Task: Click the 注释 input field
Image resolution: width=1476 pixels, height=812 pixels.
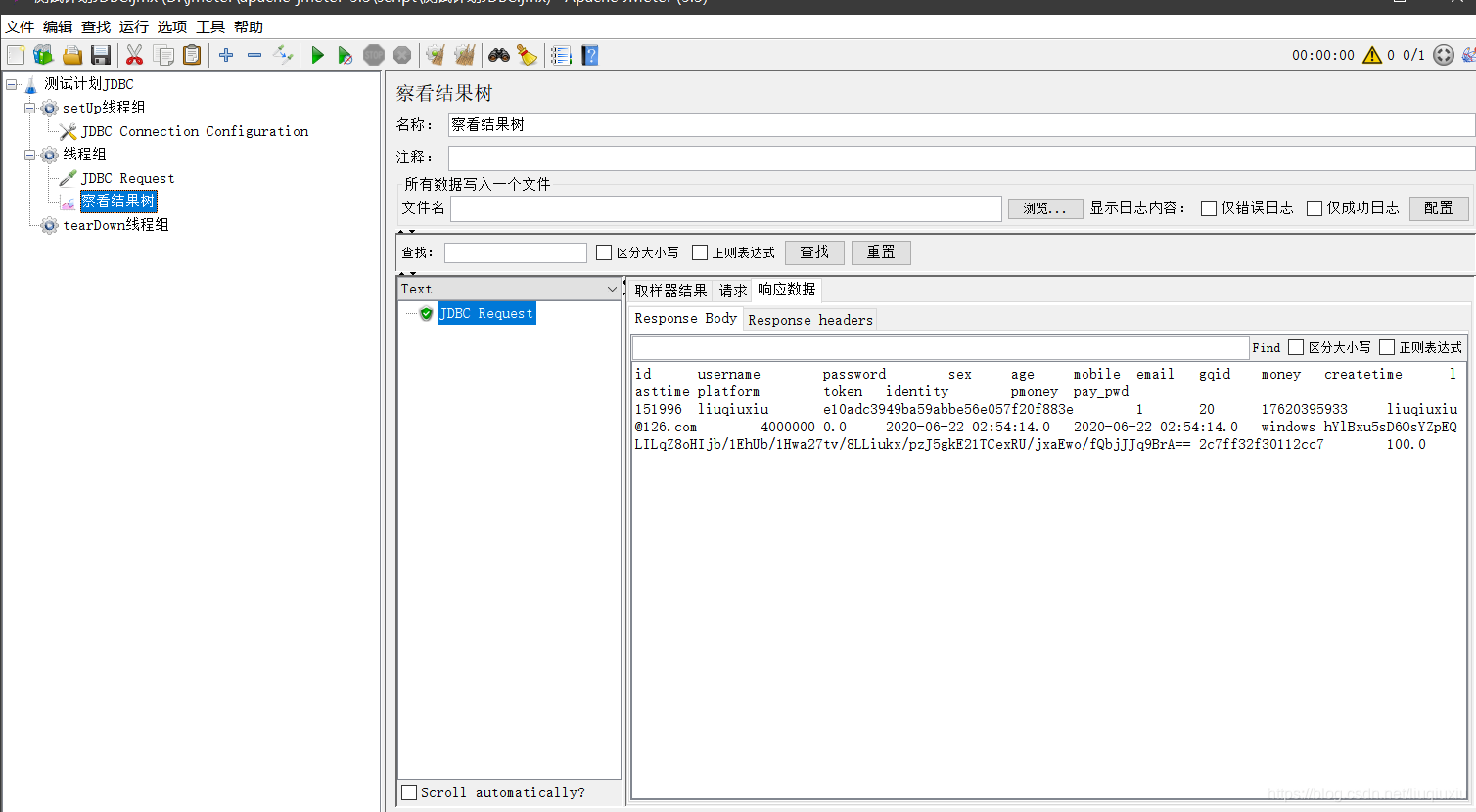Action: [x=961, y=158]
